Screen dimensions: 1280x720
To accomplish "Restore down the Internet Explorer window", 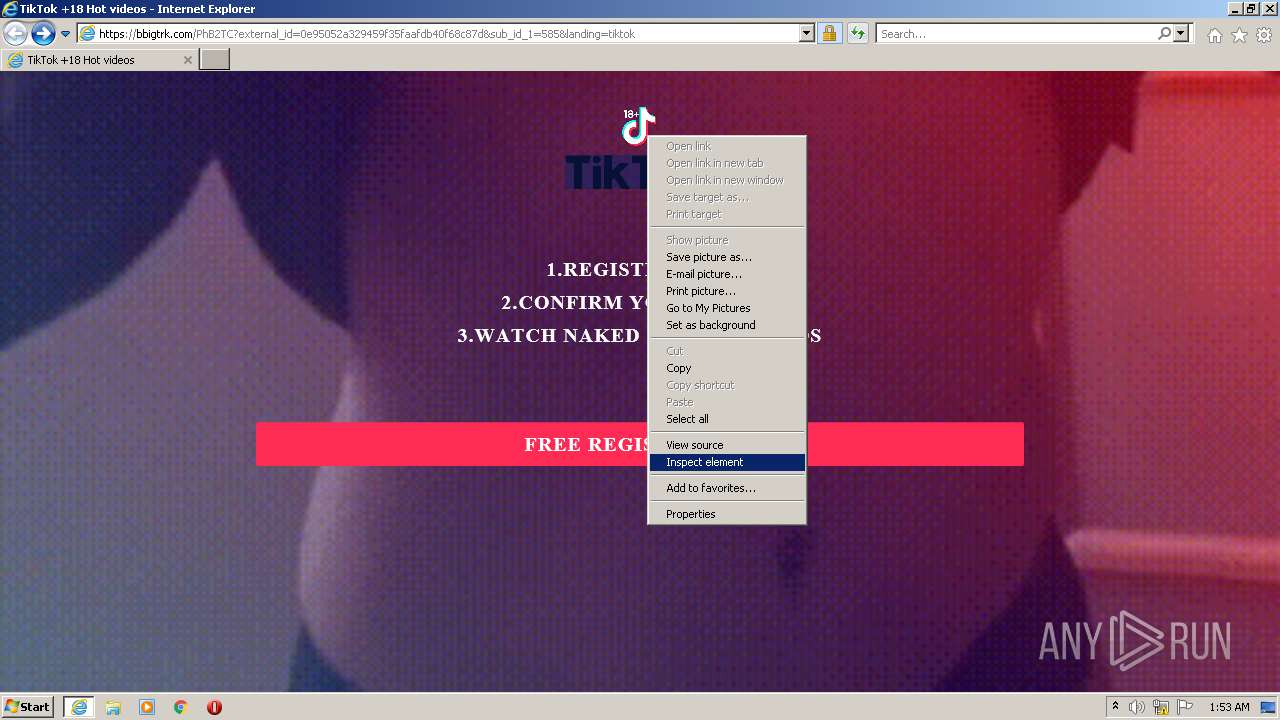I will coord(1251,9).
